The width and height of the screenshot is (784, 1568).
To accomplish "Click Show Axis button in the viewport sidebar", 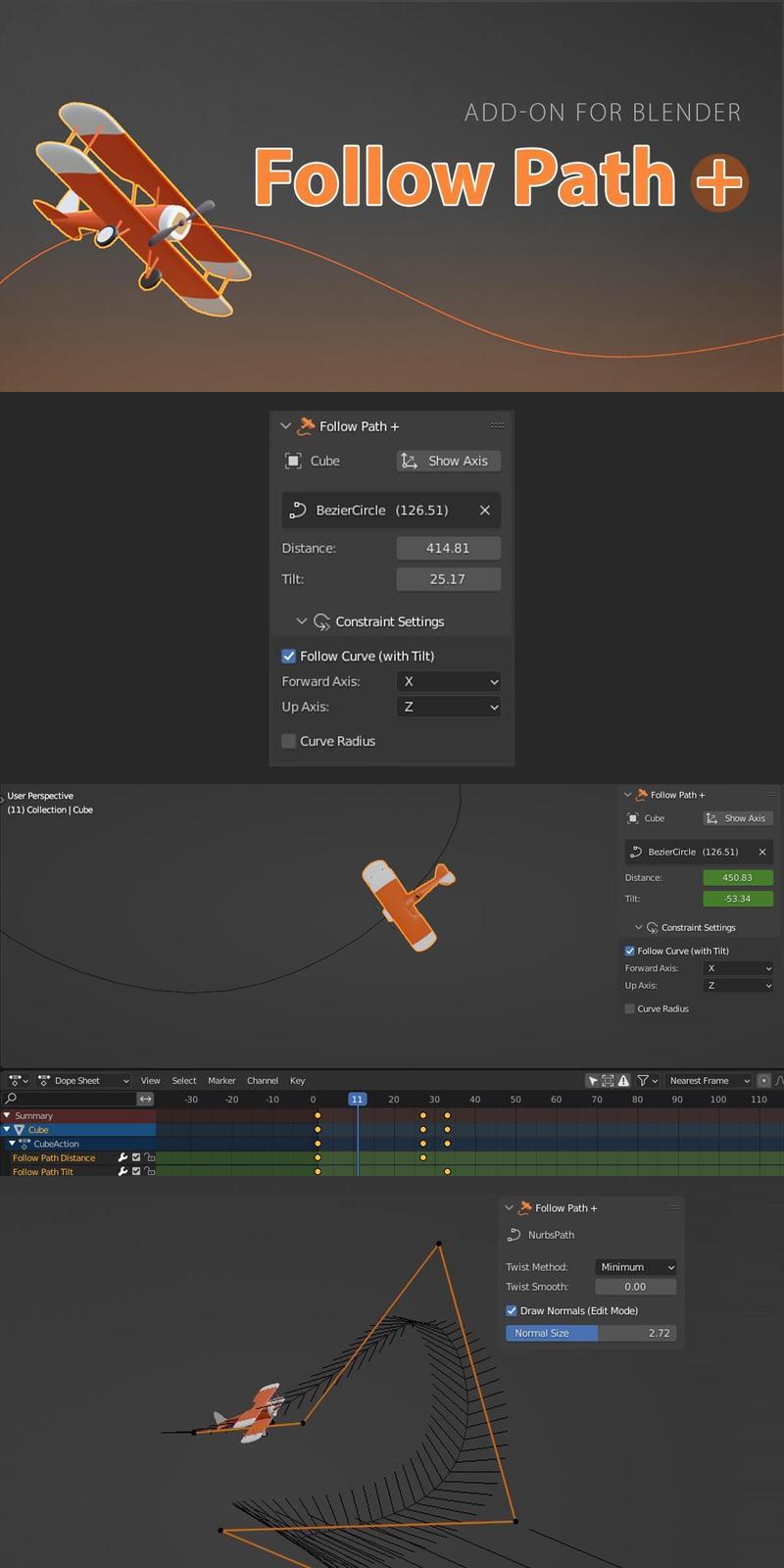I will click(738, 818).
